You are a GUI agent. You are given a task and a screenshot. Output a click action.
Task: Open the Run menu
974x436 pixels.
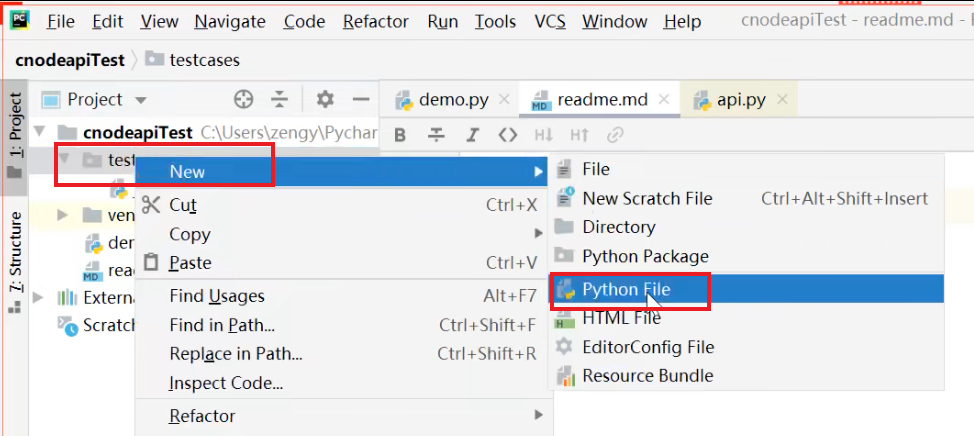click(x=442, y=22)
